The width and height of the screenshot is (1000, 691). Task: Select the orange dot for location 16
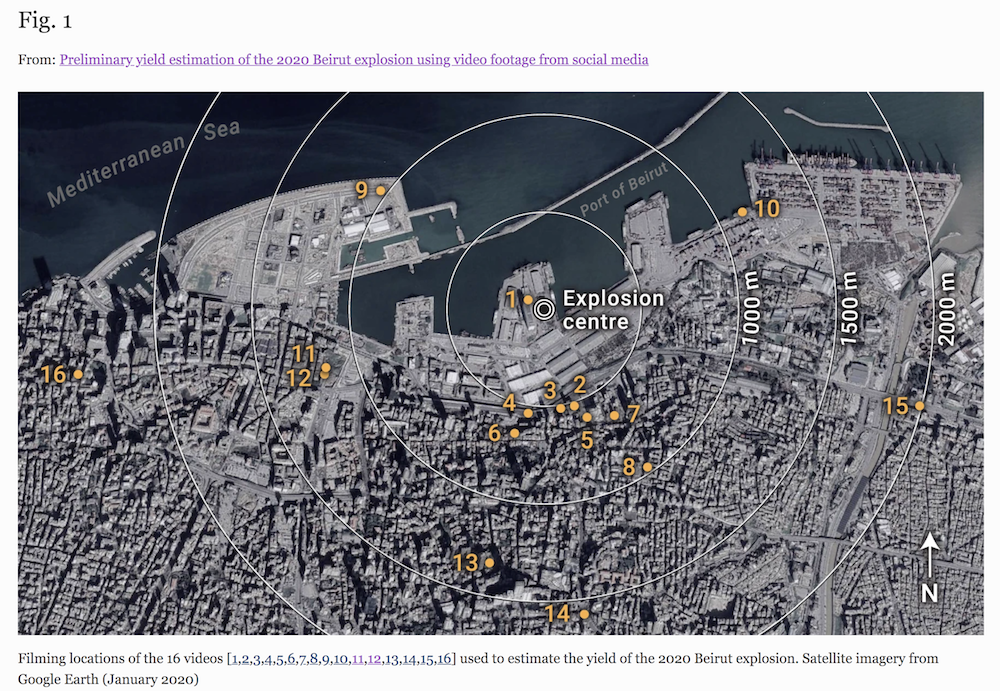click(x=78, y=375)
